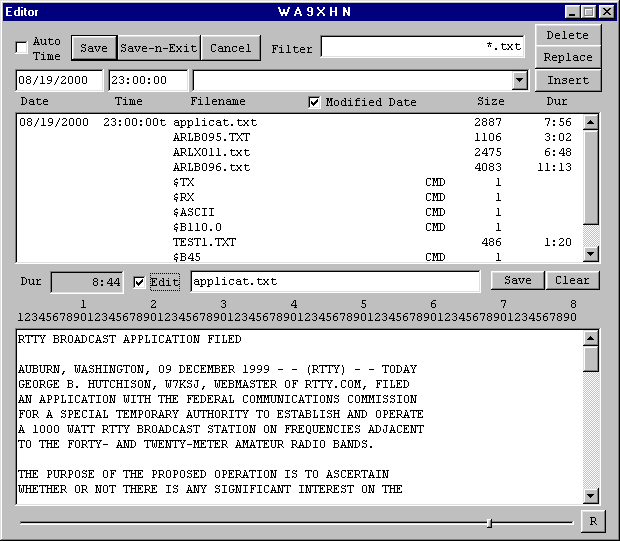Close the Editor window

click(607, 12)
